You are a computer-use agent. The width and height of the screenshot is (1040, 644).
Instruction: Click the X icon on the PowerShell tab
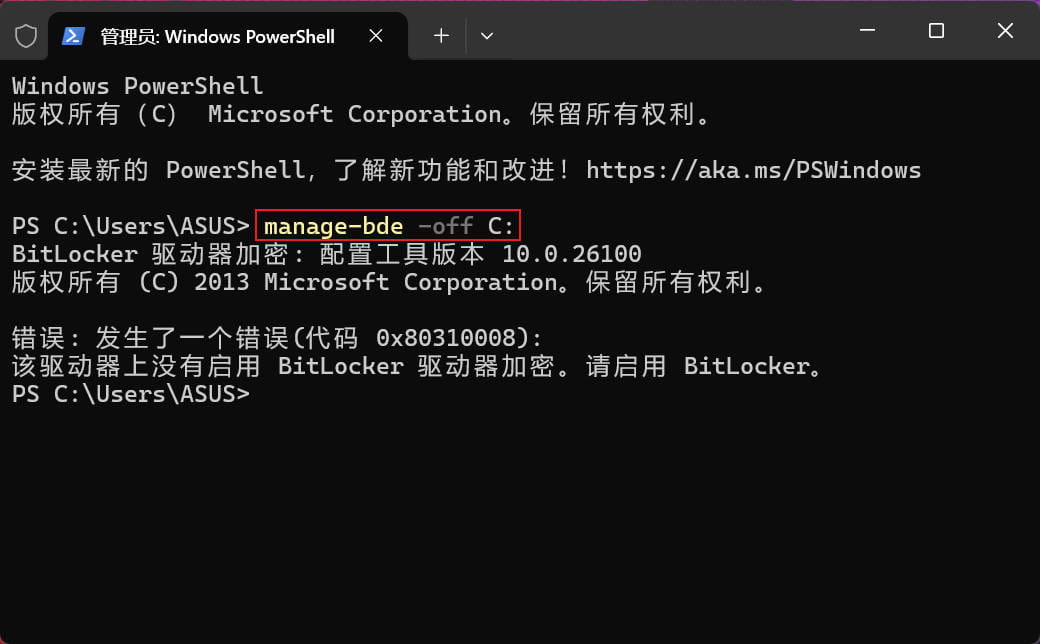[376, 36]
